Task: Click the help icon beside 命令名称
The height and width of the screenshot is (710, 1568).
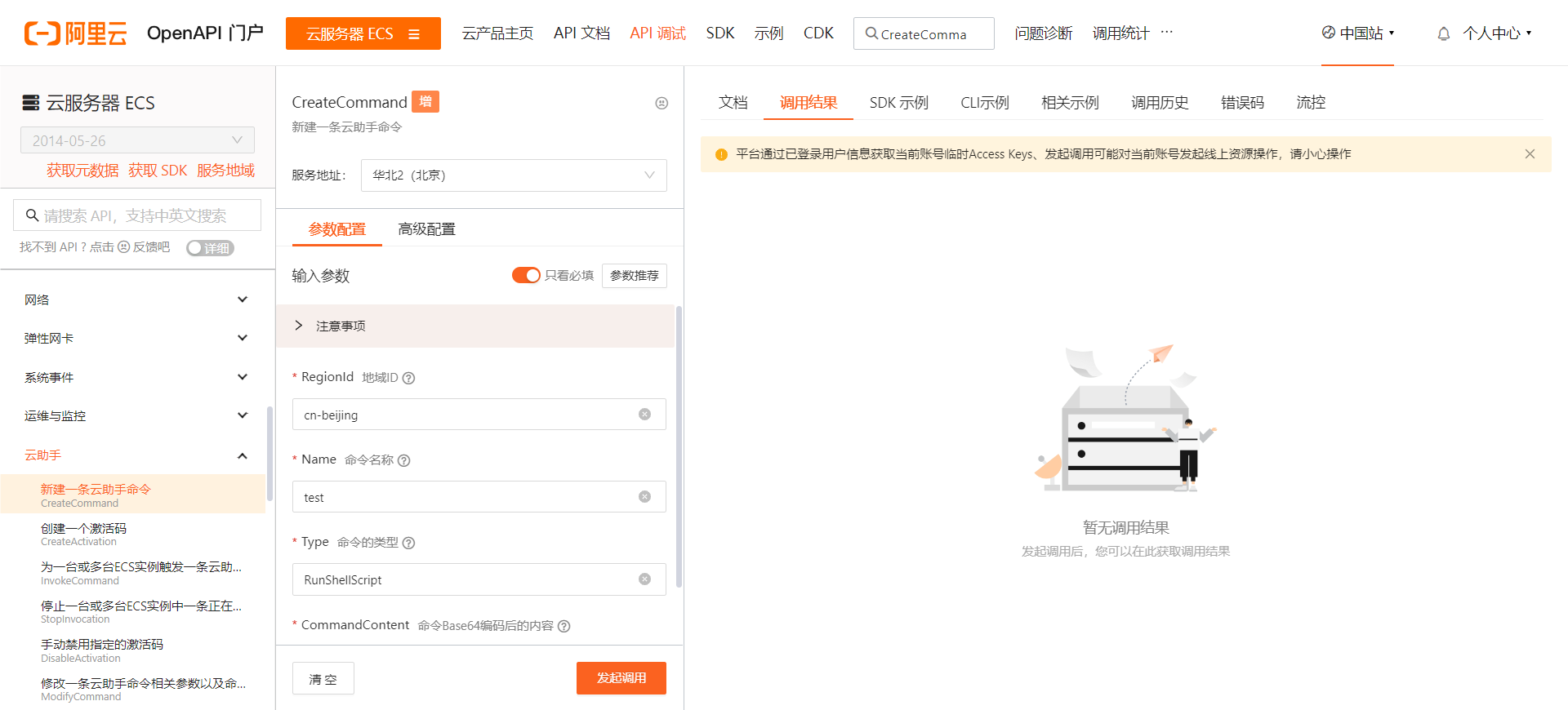Action: tap(403, 460)
